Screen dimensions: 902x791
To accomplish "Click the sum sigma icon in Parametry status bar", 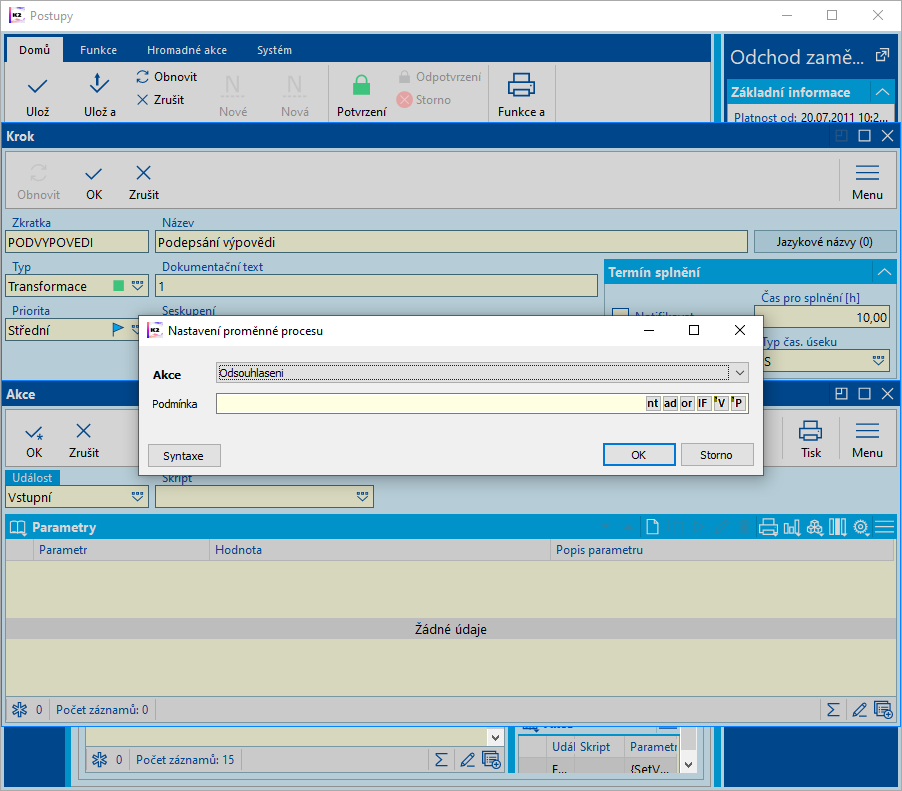I will [x=833, y=710].
